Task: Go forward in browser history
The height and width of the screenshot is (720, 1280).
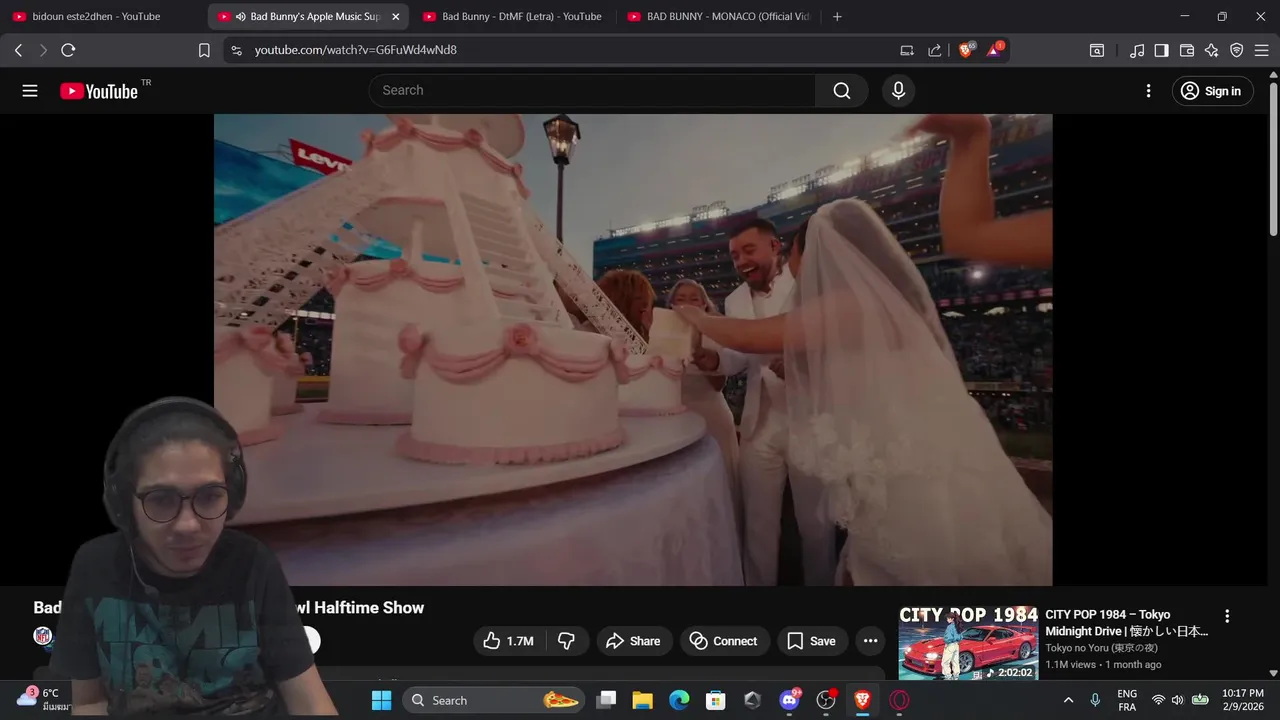Action: pyautogui.click(x=43, y=50)
